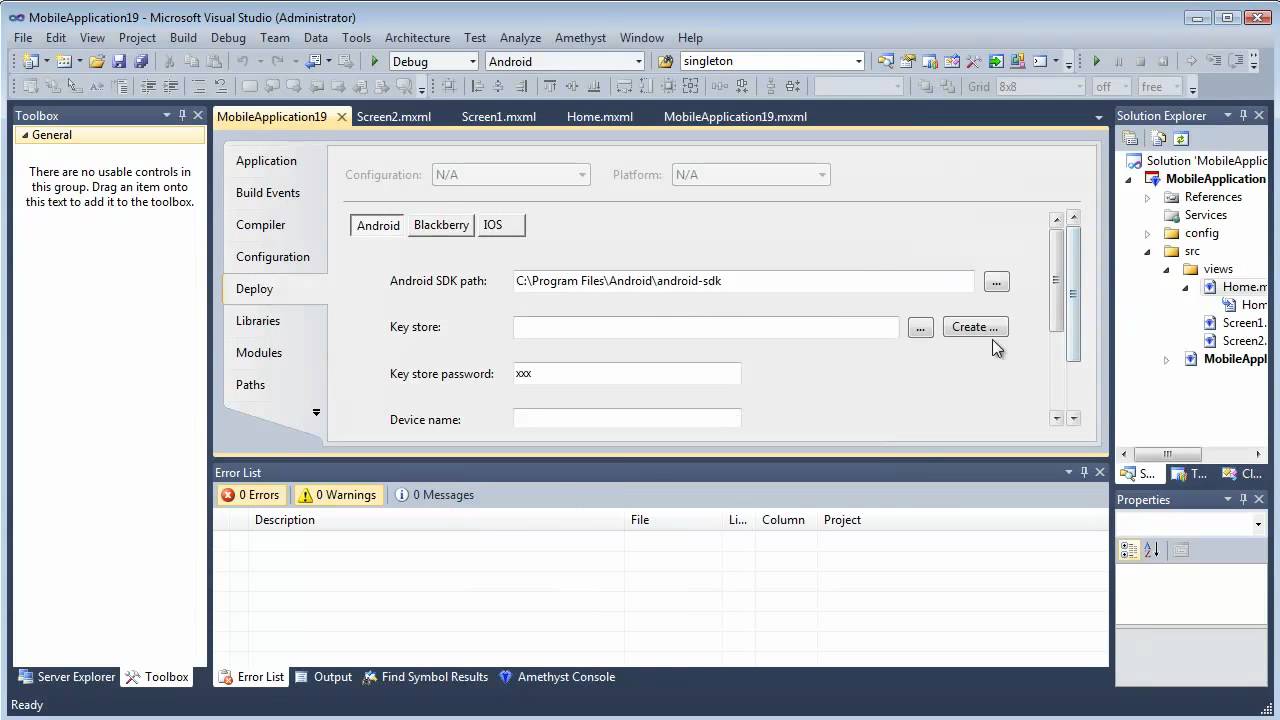
Task: Open the Toolbox wrench icon in toolbar
Action: click(973, 61)
